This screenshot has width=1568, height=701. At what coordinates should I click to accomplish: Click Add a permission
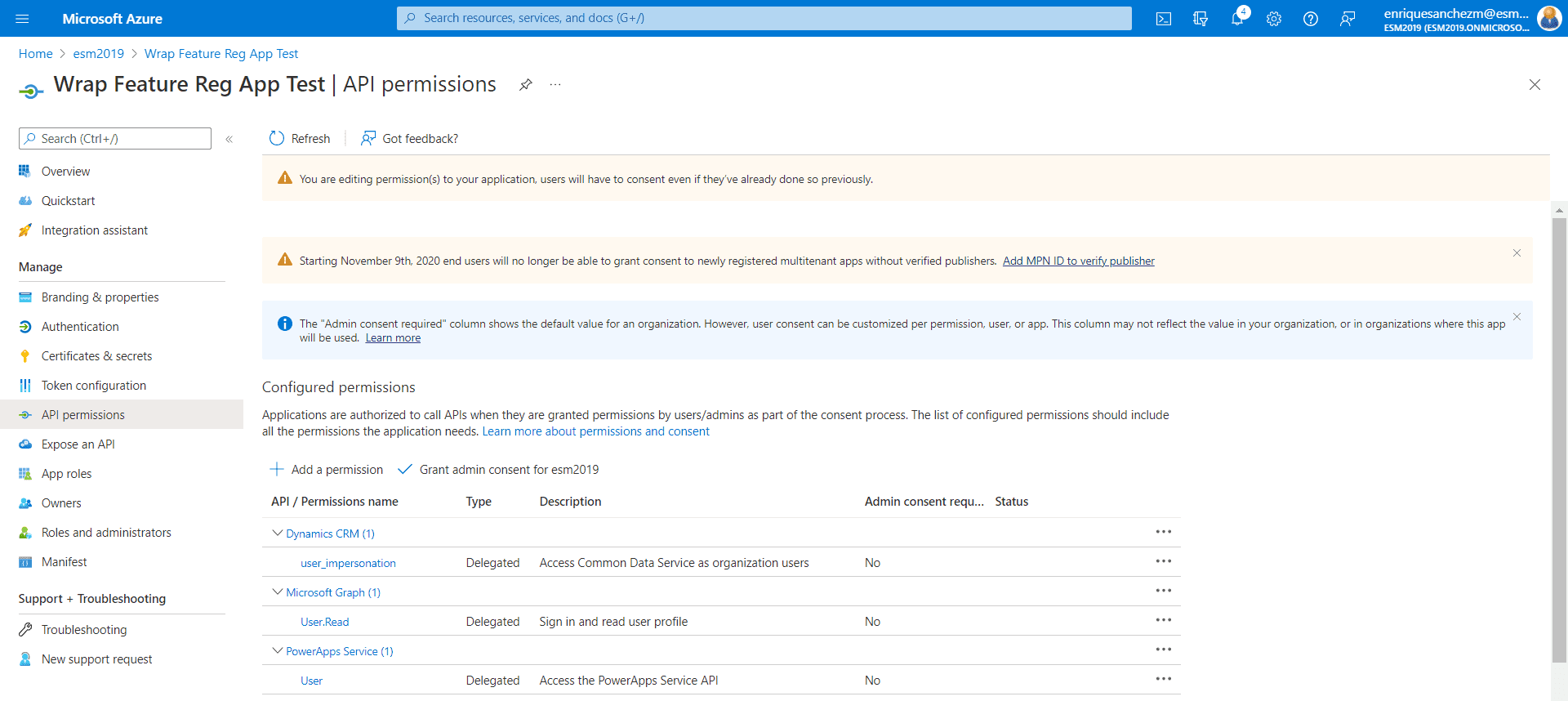tap(327, 470)
